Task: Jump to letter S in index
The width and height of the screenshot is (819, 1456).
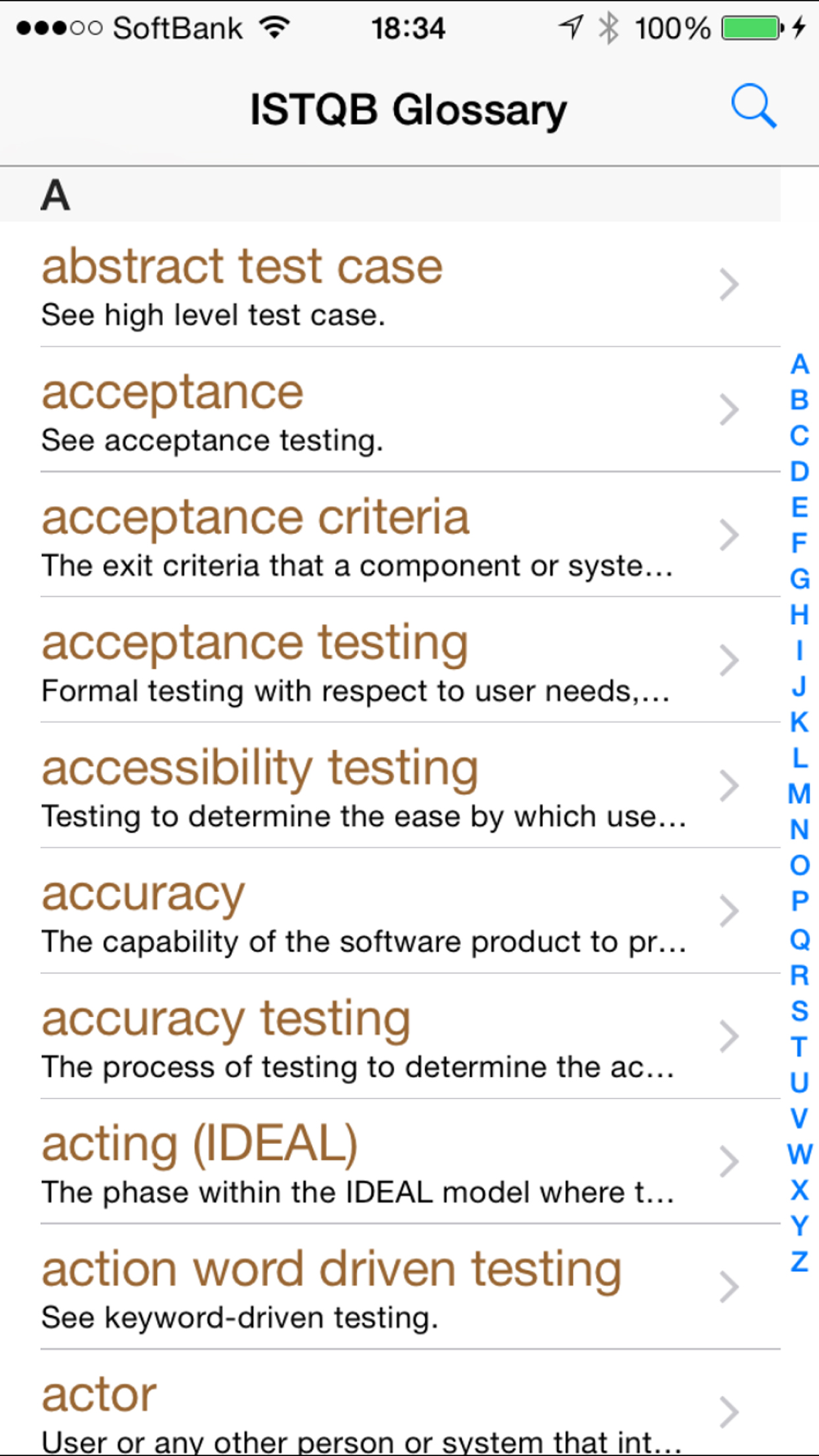Action: coord(799,1011)
